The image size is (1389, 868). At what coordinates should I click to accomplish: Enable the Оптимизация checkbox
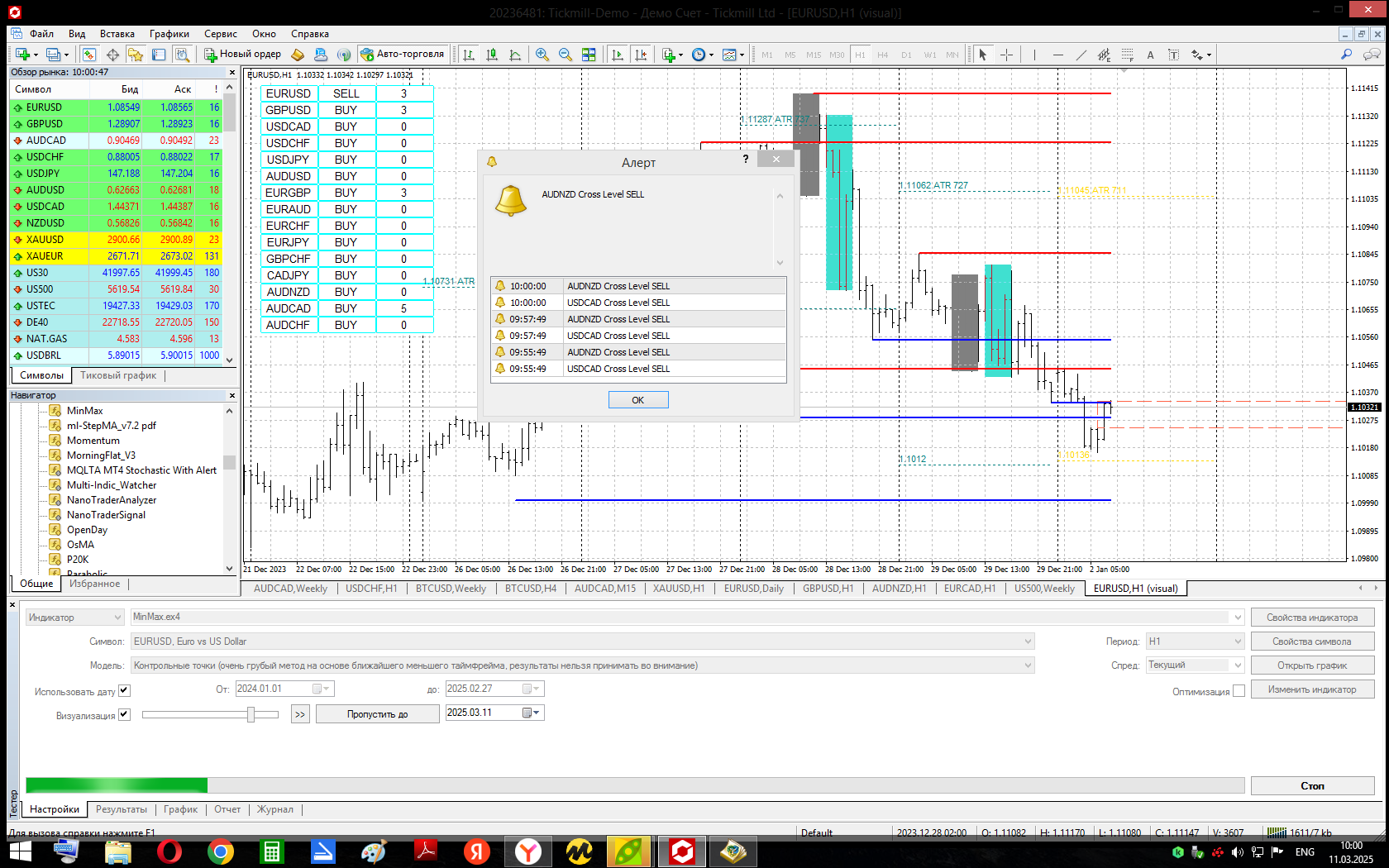[1239, 691]
